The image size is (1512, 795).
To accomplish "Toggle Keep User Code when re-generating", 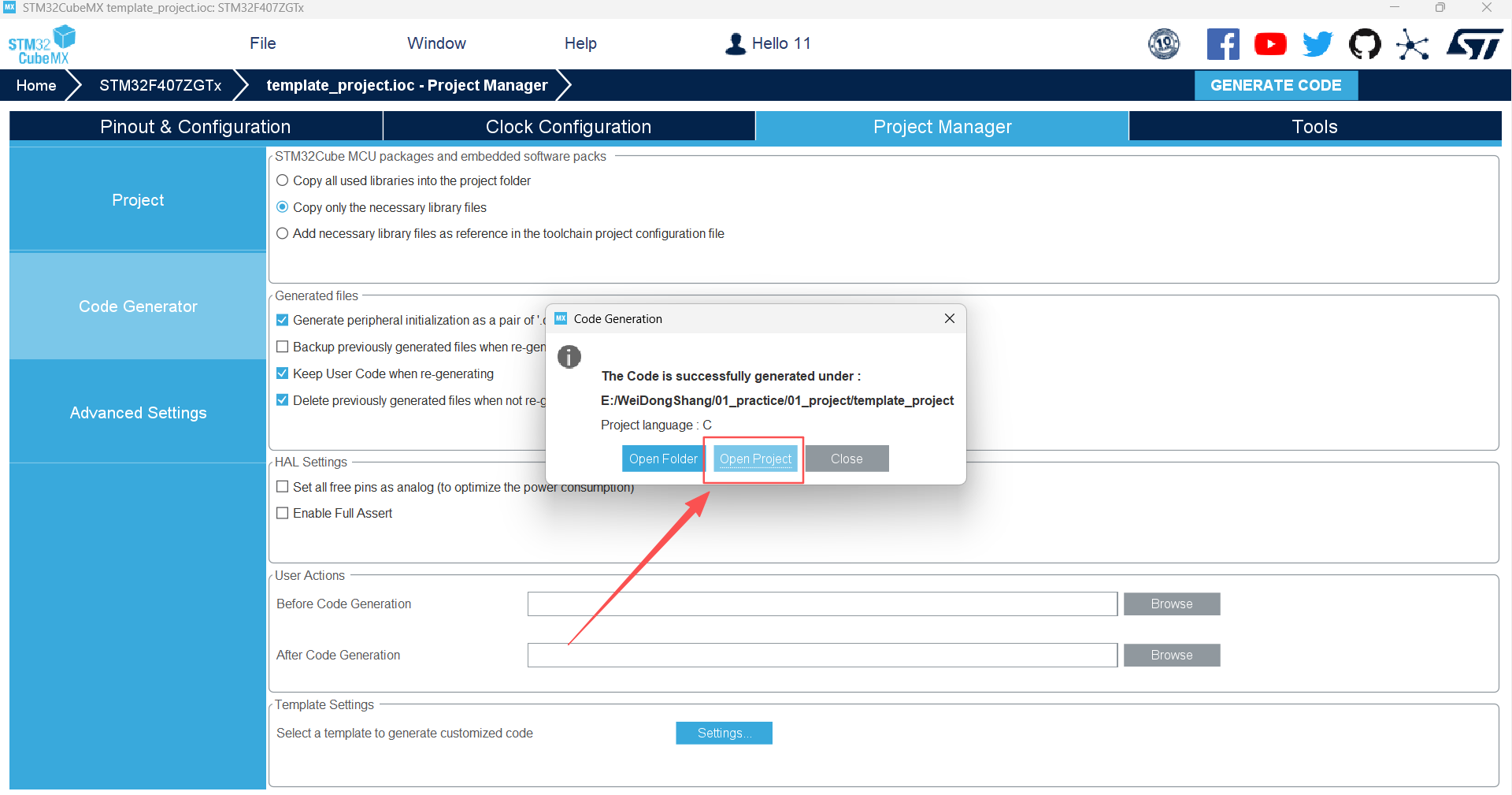I will point(283,373).
